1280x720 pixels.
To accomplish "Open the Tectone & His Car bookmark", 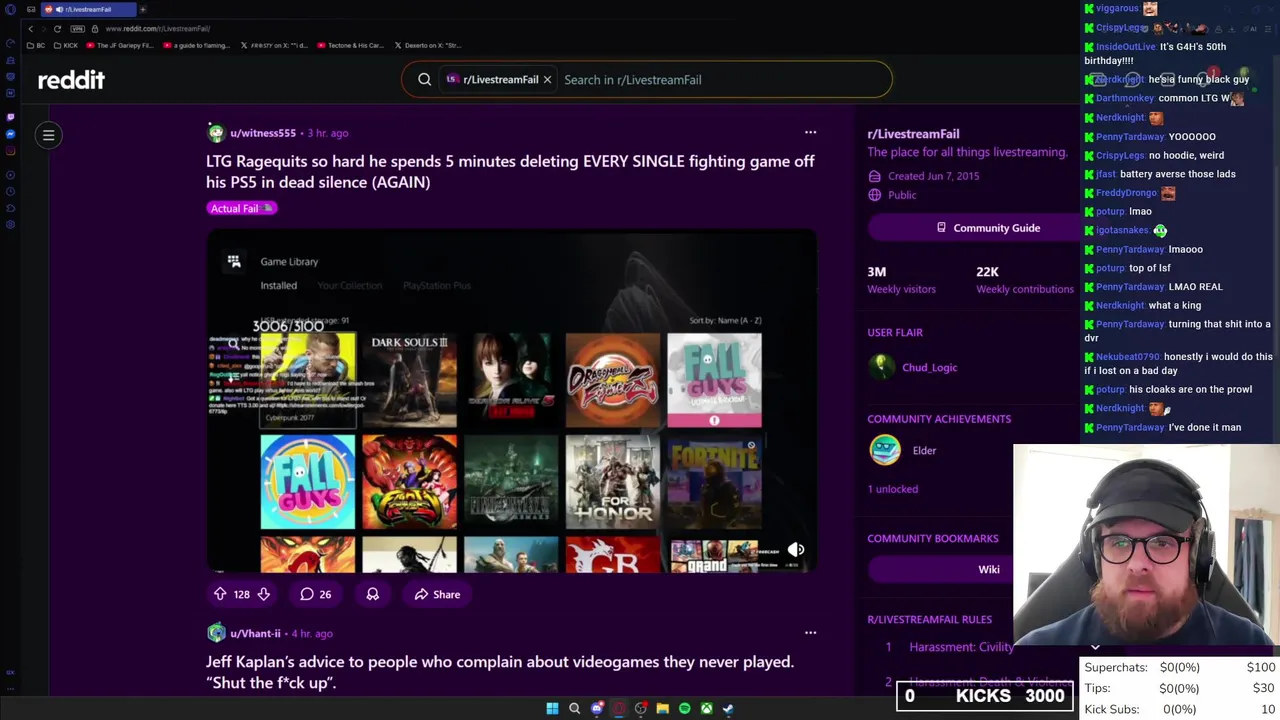I will (350, 45).
